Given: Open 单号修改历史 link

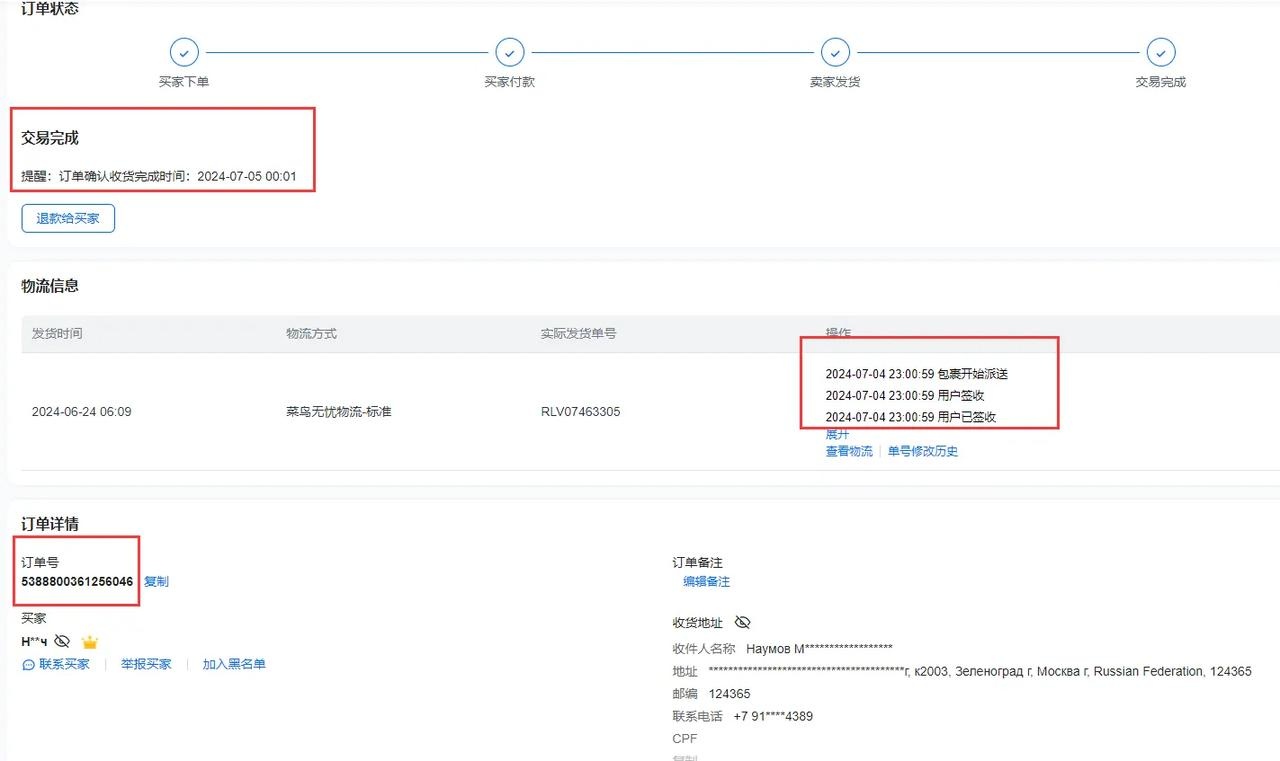Looking at the screenshot, I should [923, 451].
